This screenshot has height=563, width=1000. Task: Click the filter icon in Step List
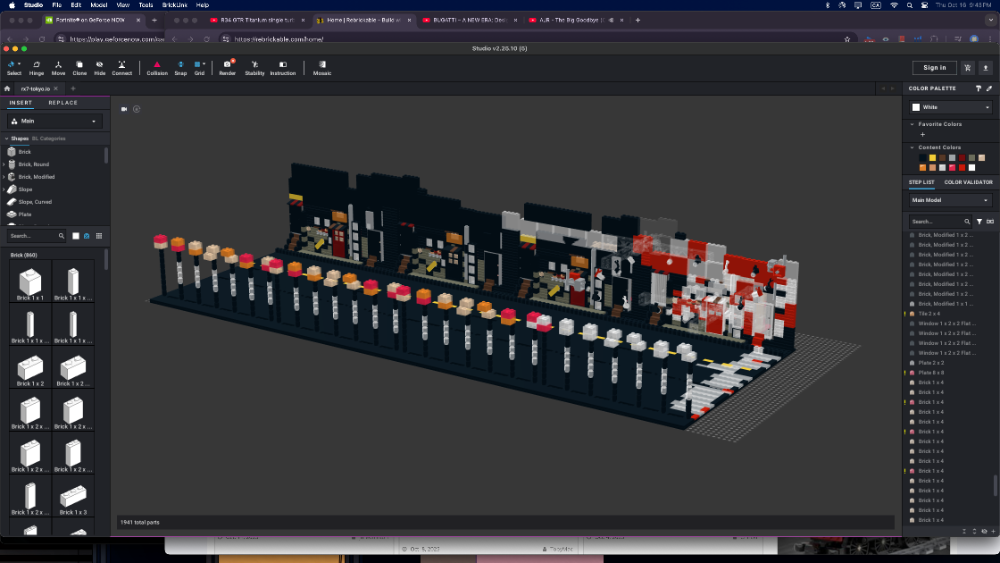[x=980, y=222]
